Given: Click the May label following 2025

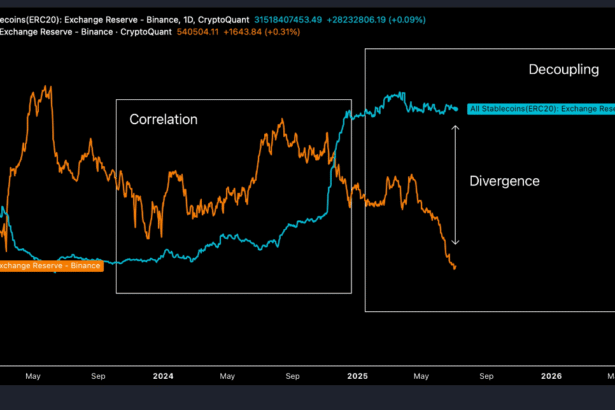Looking at the screenshot, I should [421, 377].
